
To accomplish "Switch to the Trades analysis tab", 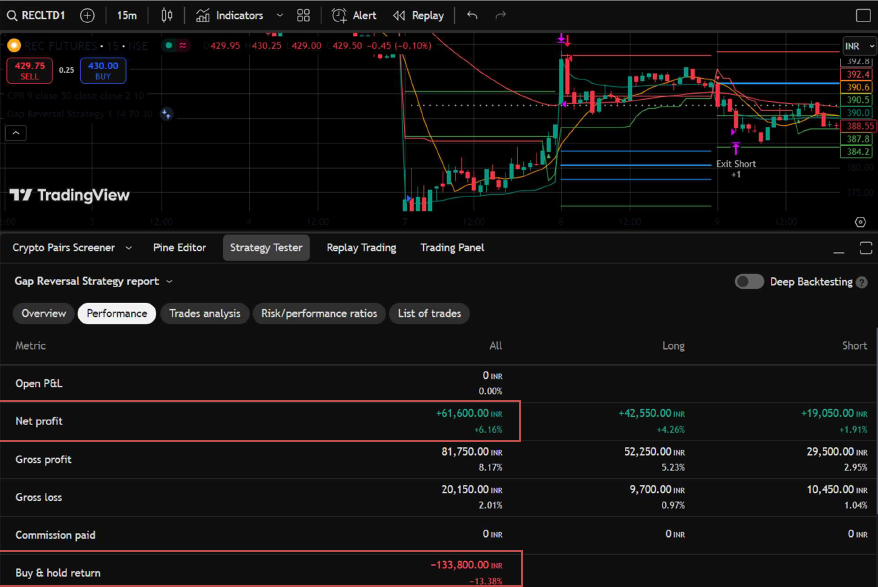I will tap(204, 313).
